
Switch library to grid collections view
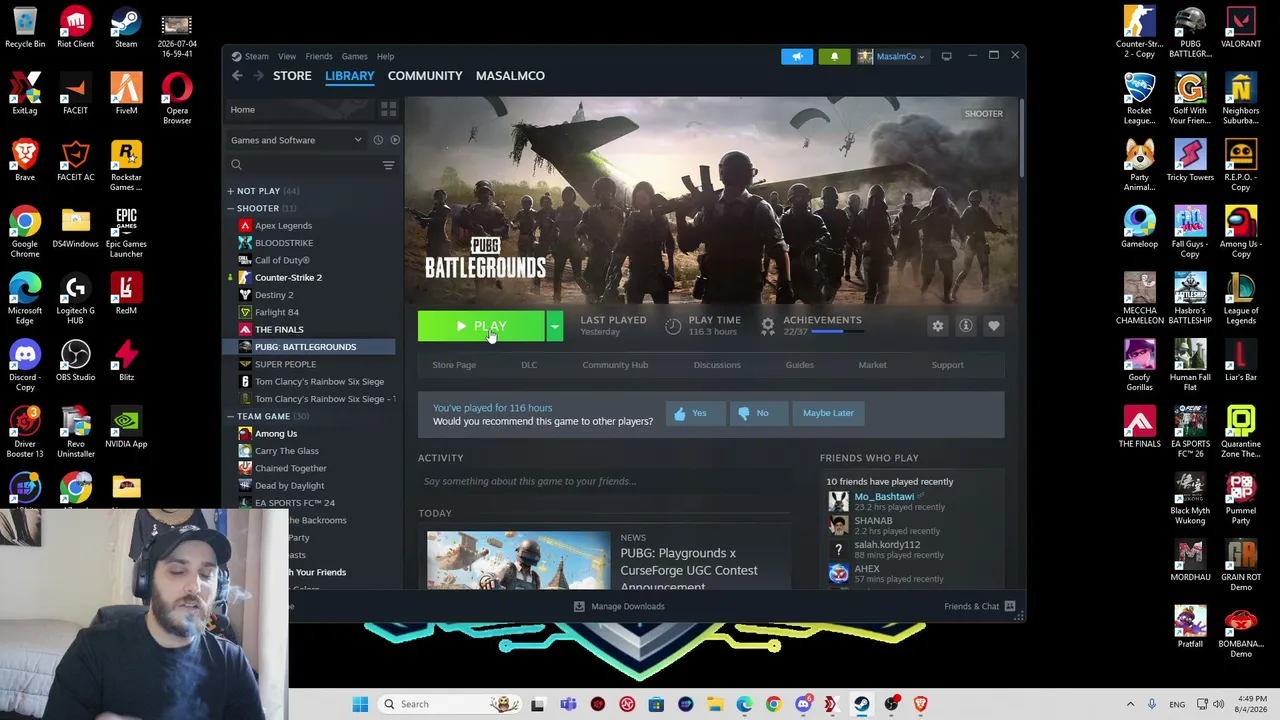click(388, 109)
